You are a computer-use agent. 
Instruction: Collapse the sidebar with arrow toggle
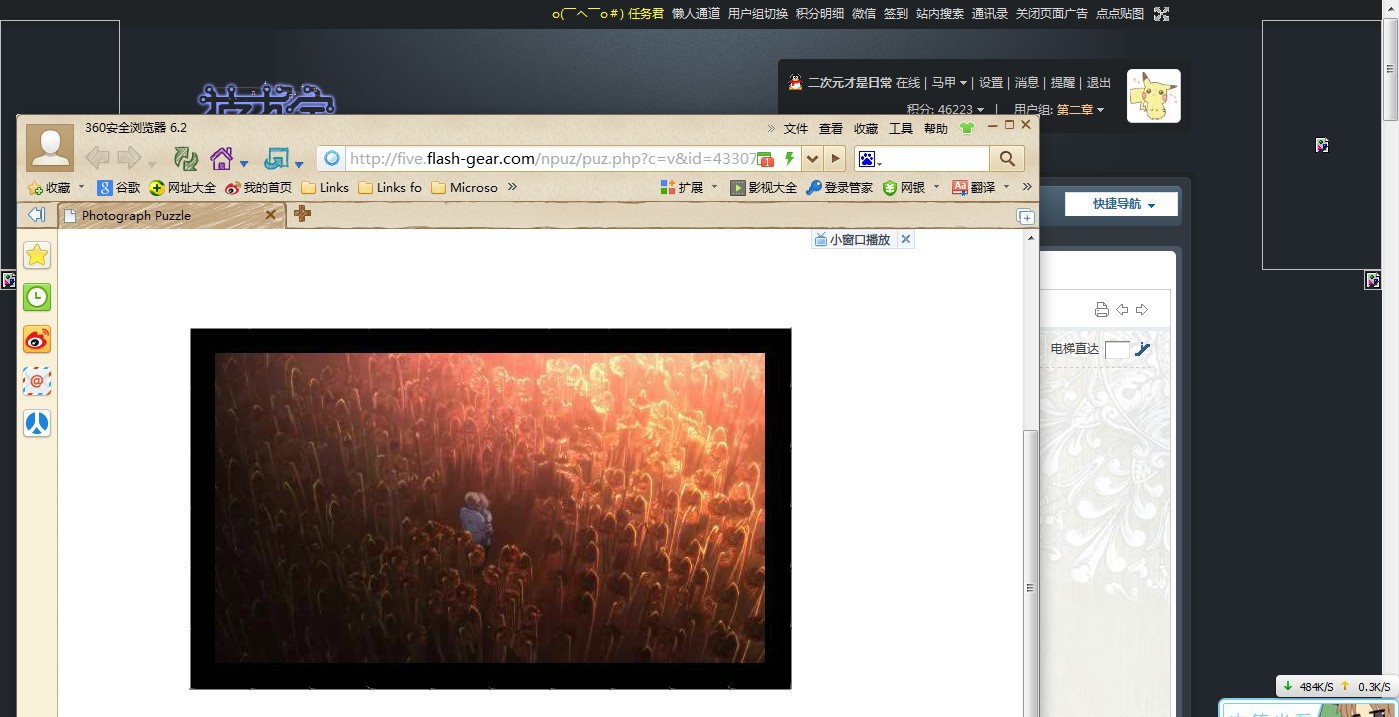click(37, 214)
